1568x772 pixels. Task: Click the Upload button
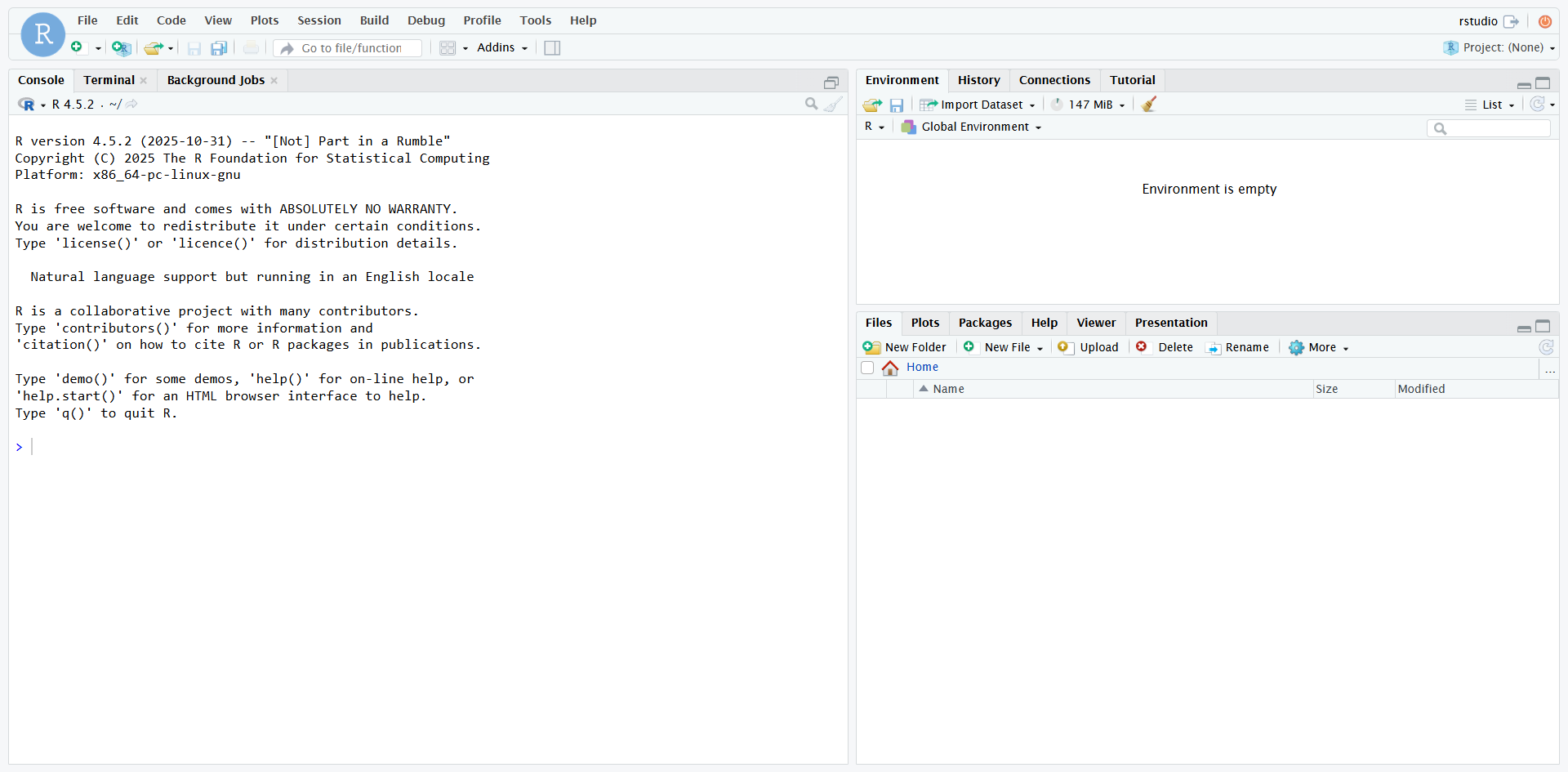[1088, 347]
